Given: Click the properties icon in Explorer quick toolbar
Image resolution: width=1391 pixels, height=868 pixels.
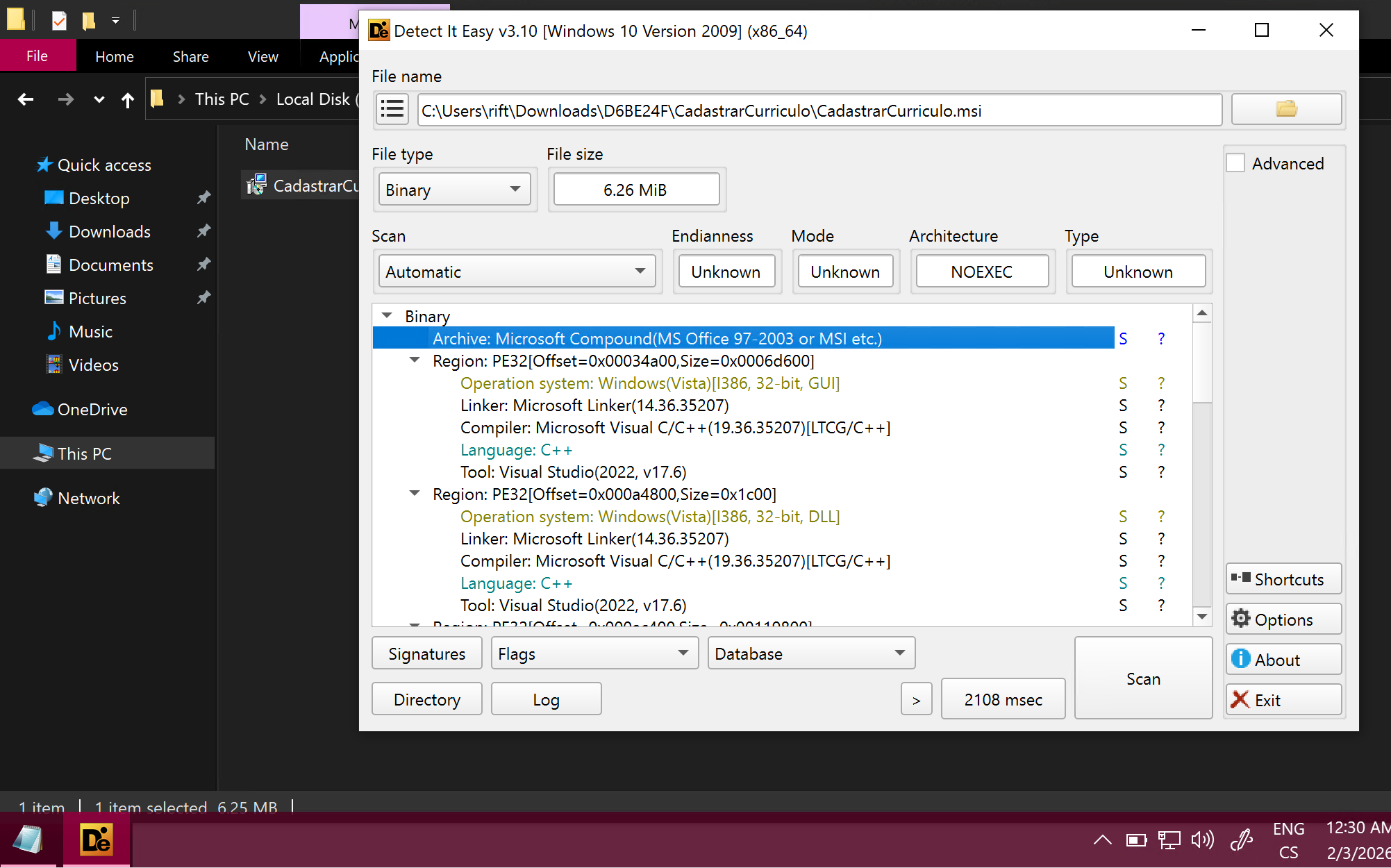Looking at the screenshot, I should pyautogui.click(x=60, y=21).
